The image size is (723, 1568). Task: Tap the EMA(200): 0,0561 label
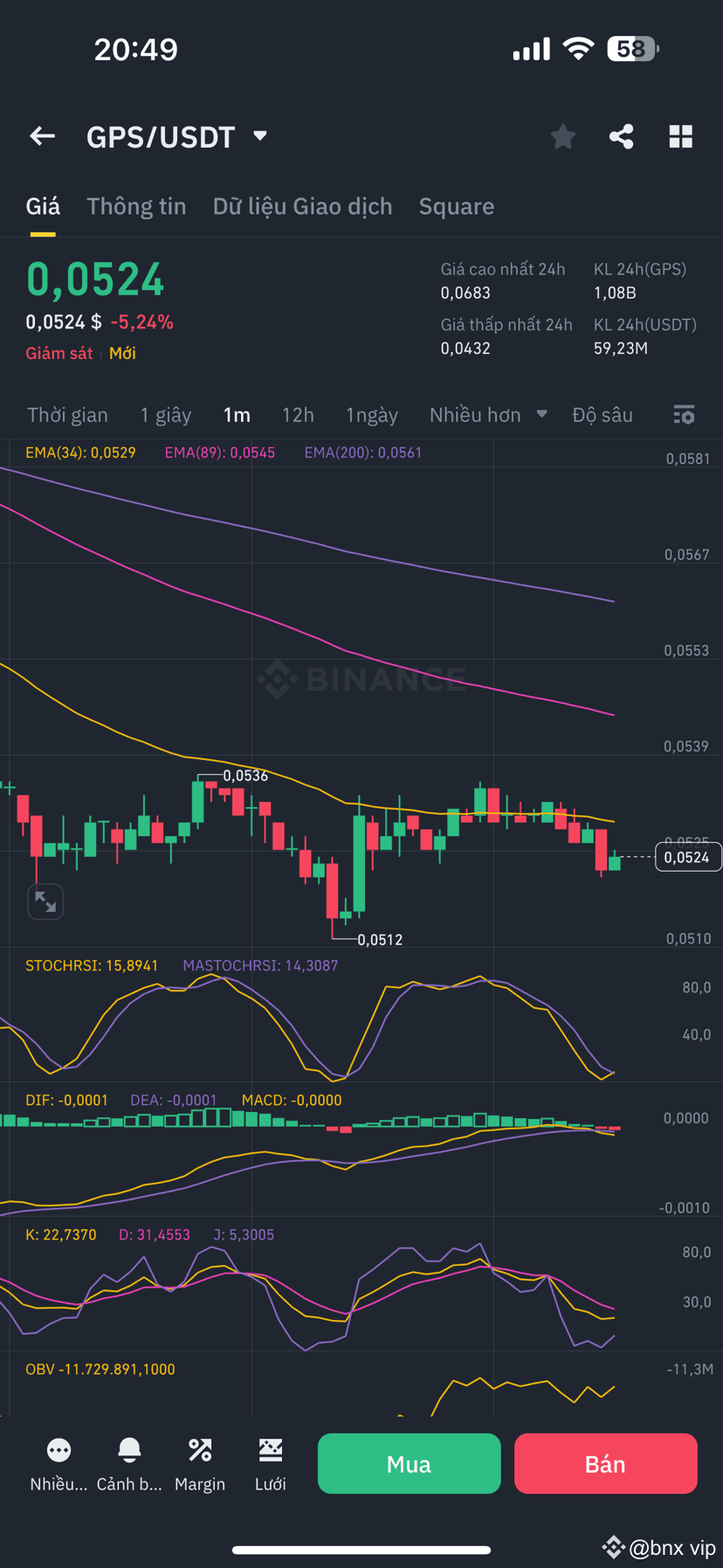pos(363,452)
